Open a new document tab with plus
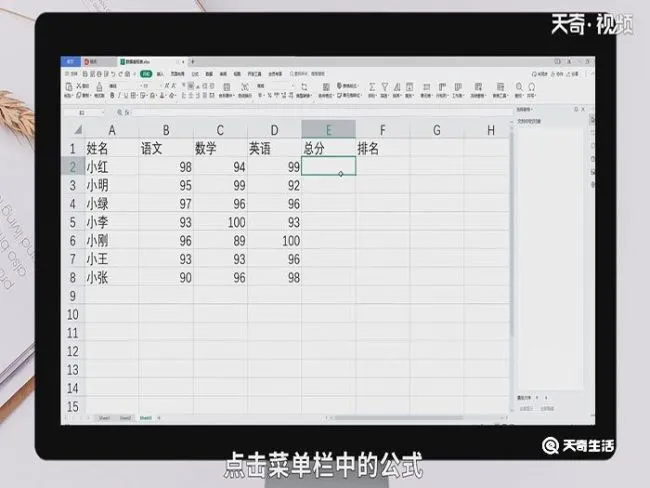This screenshot has width=650, height=488. click(x=192, y=61)
